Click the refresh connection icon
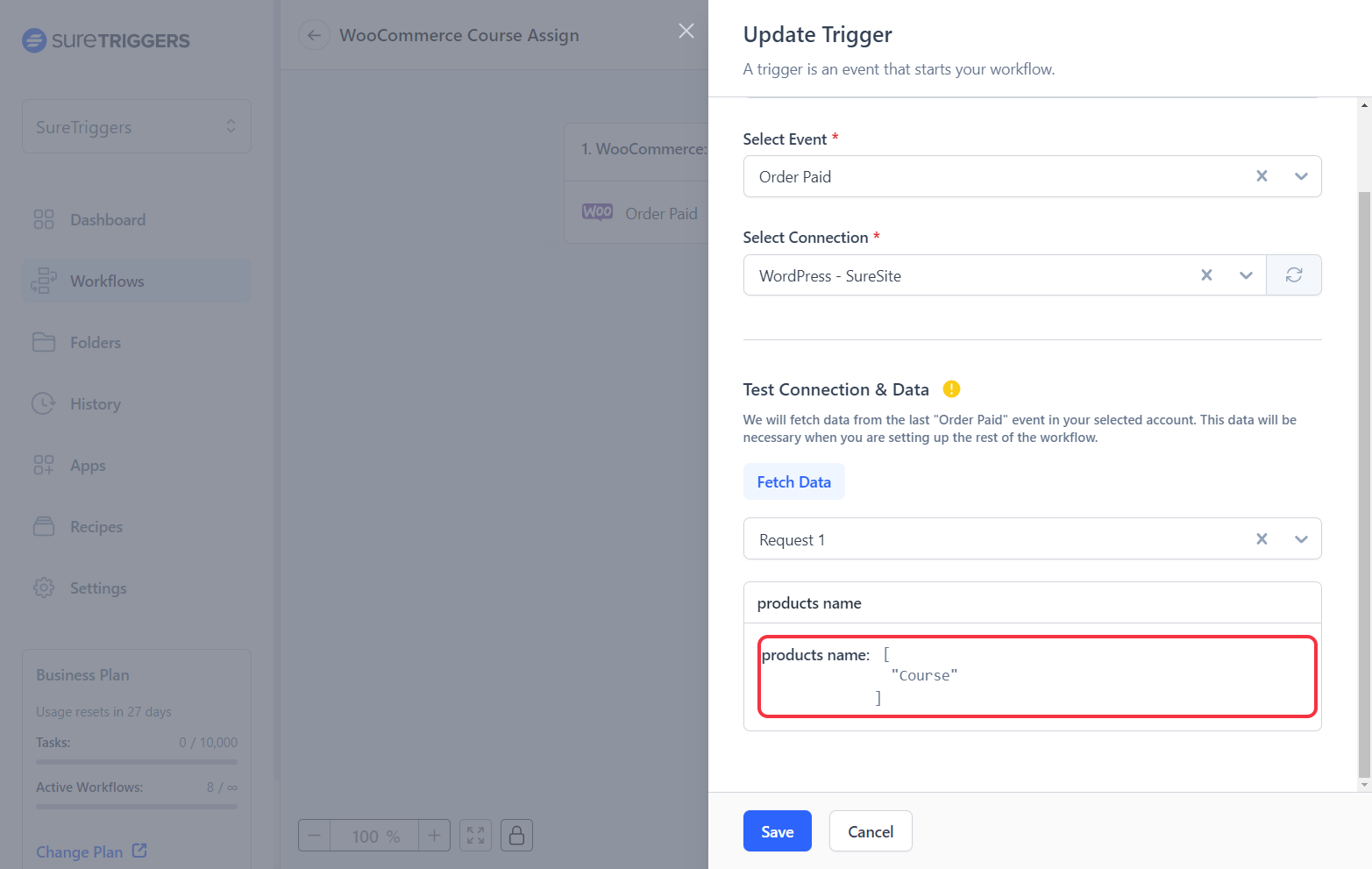Viewport: 1372px width, 869px height. click(x=1293, y=275)
